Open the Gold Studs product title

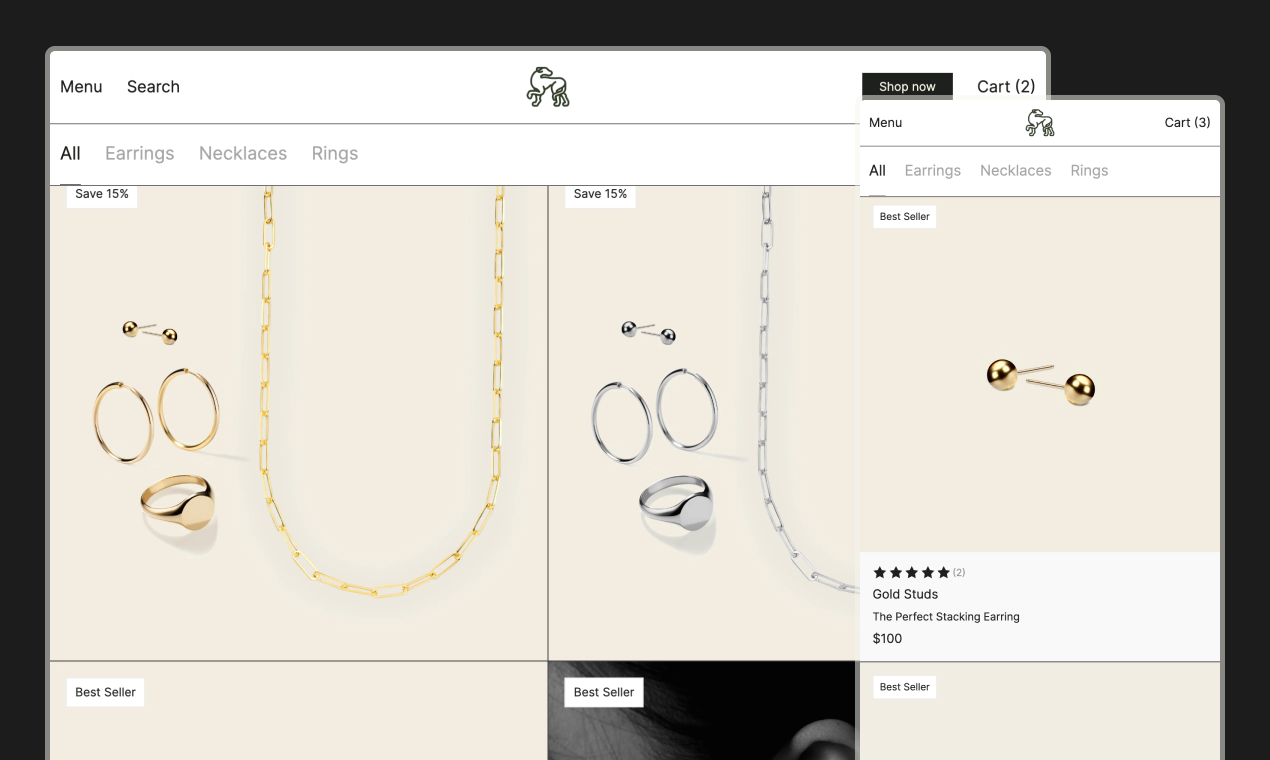pos(905,594)
